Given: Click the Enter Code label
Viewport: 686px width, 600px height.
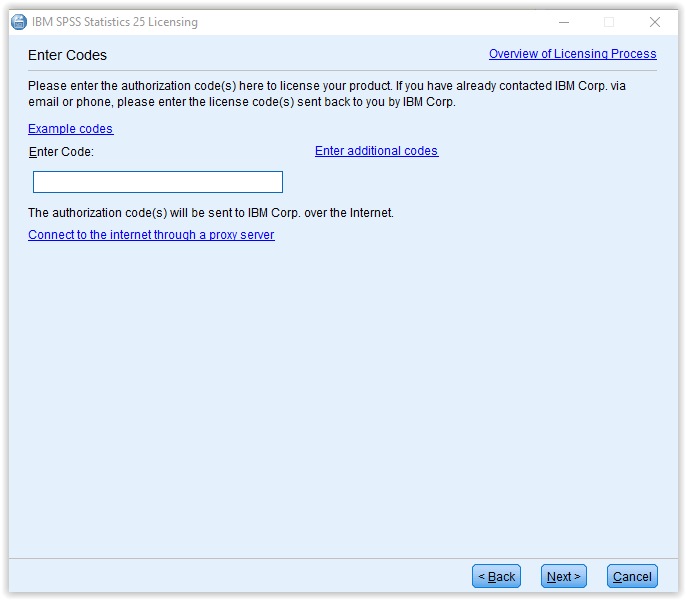Looking at the screenshot, I should point(61,152).
